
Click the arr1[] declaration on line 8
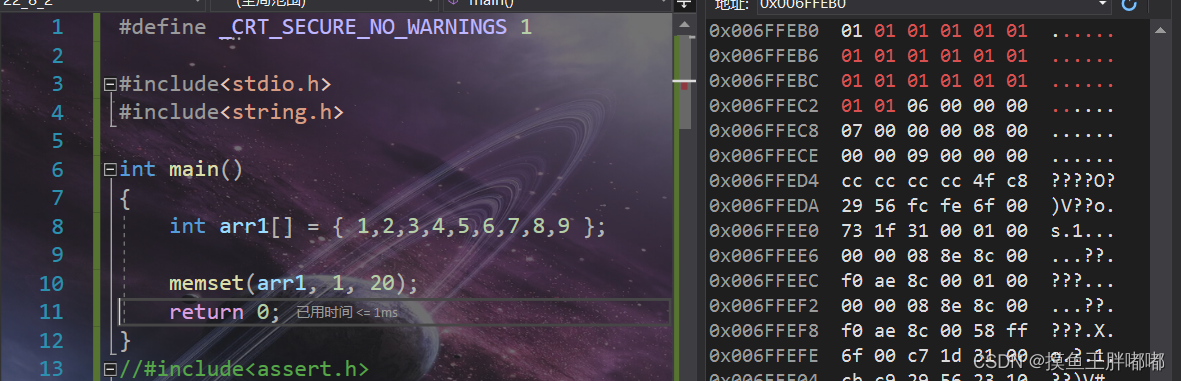coord(256,226)
